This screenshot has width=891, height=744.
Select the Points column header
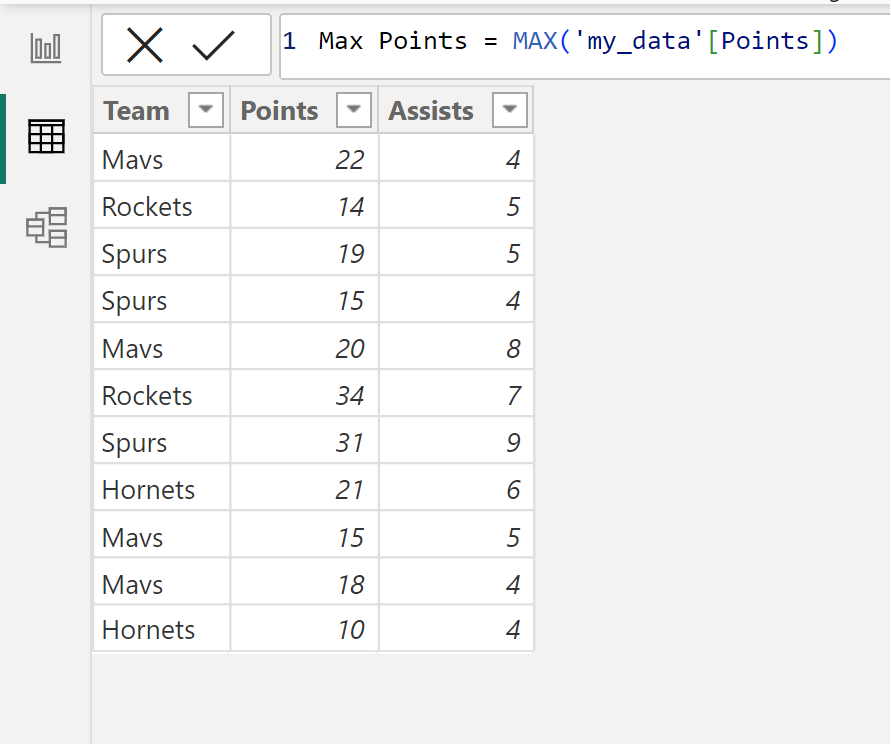[279, 110]
